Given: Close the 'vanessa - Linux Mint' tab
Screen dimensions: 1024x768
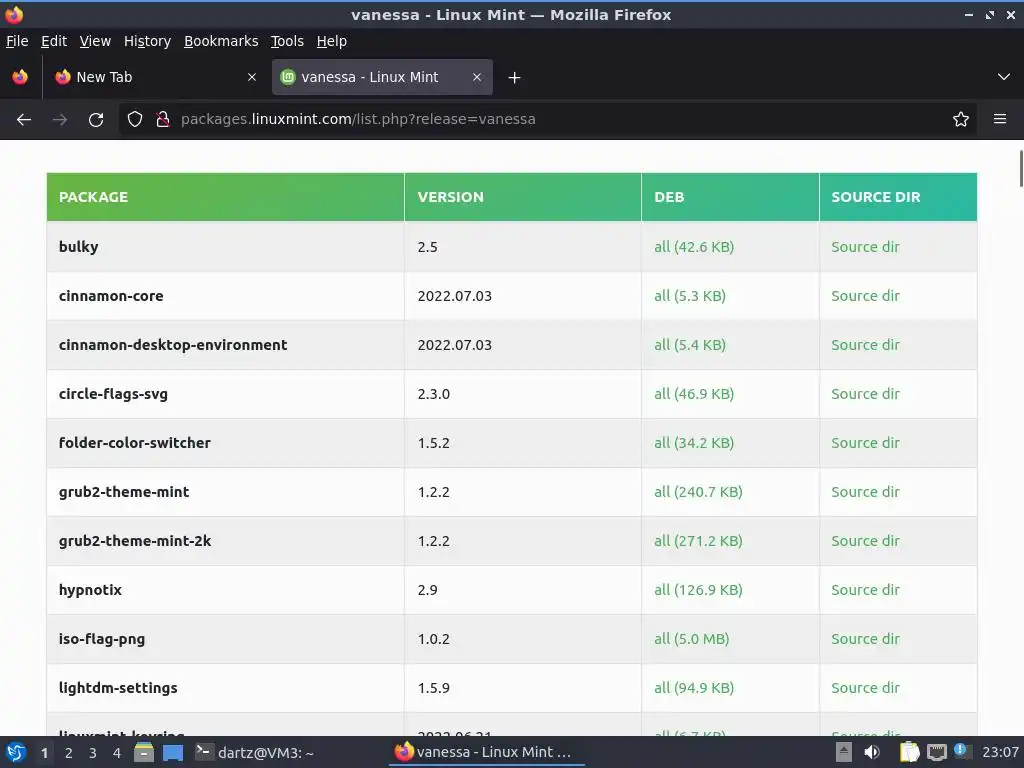Looking at the screenshot, I should 477,77.
